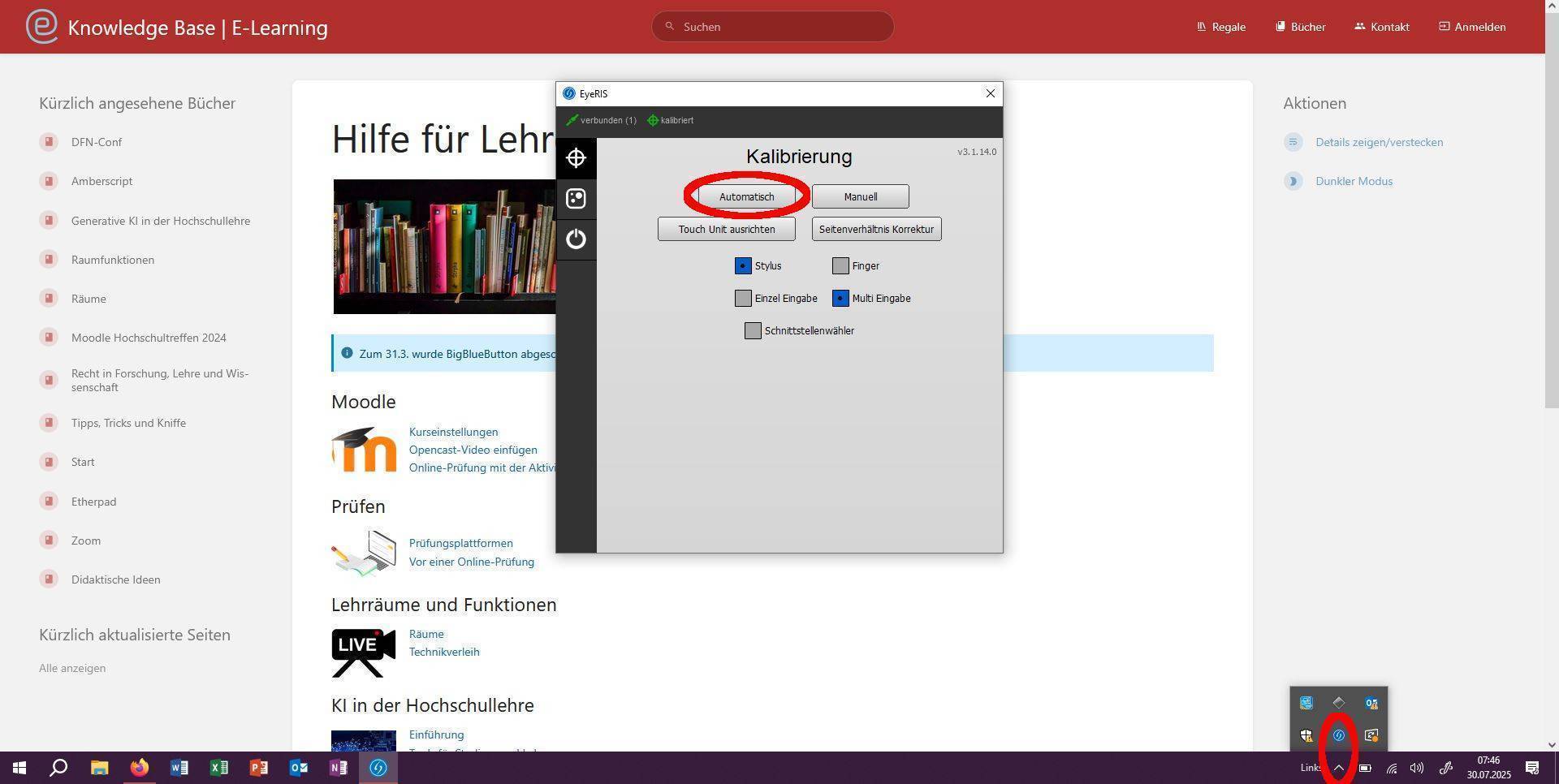Open the Kurseinstellungen link under Moodle
This screenshot has width=1559, height=784.
pyautogui.click(x=453, y=432)
